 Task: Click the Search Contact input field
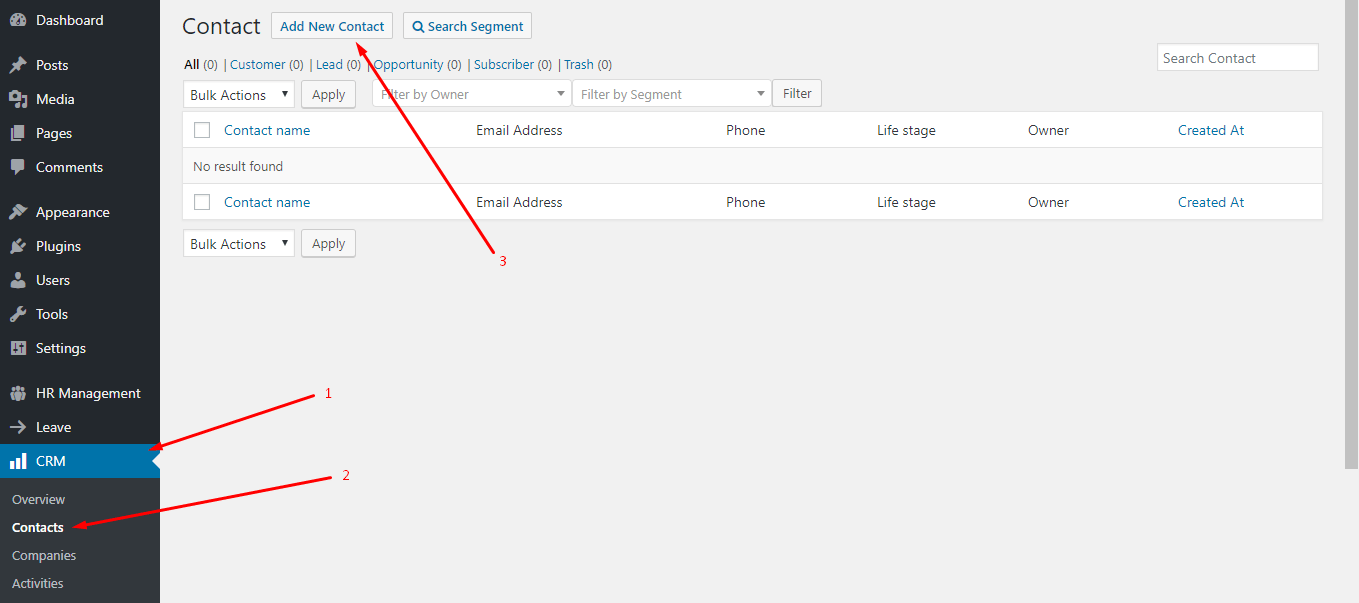pyautogui.click(x=1237, y=58)
